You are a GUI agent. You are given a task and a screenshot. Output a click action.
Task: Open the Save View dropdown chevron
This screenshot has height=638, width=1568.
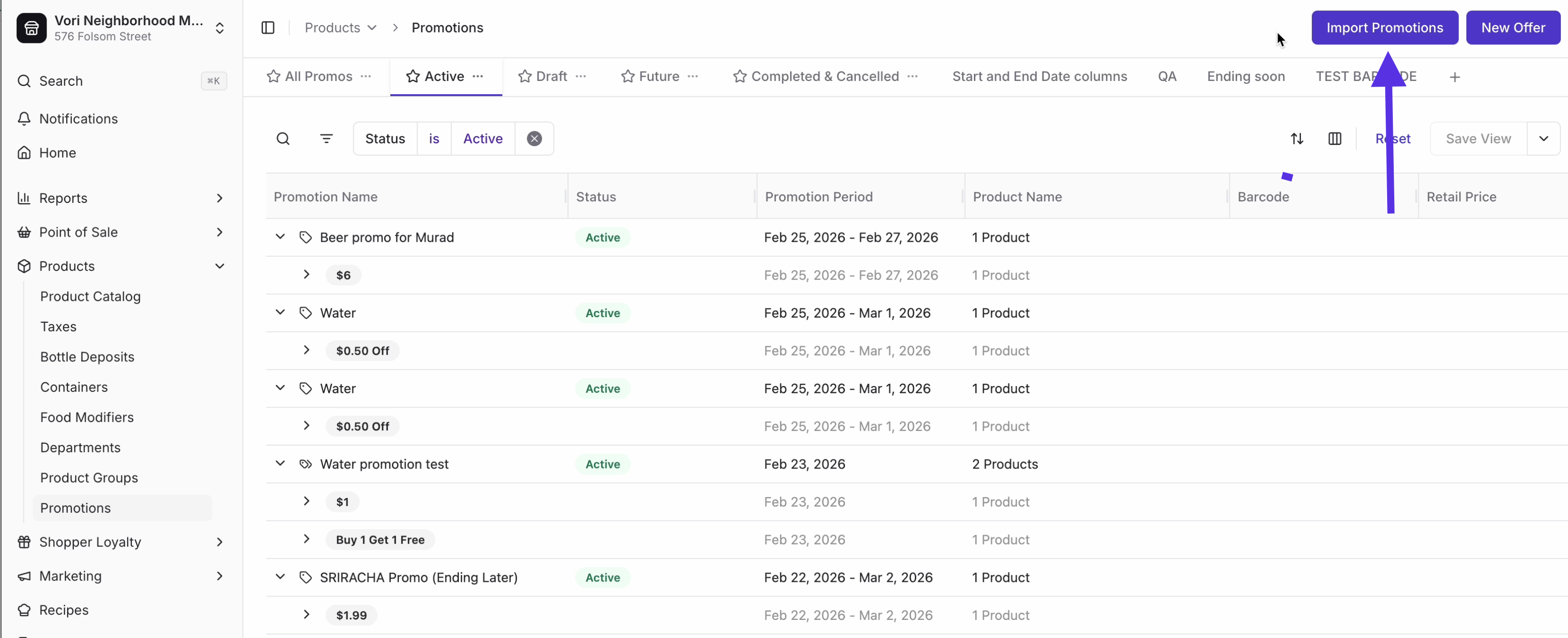pyautogui.click(x=1544, y=138)
